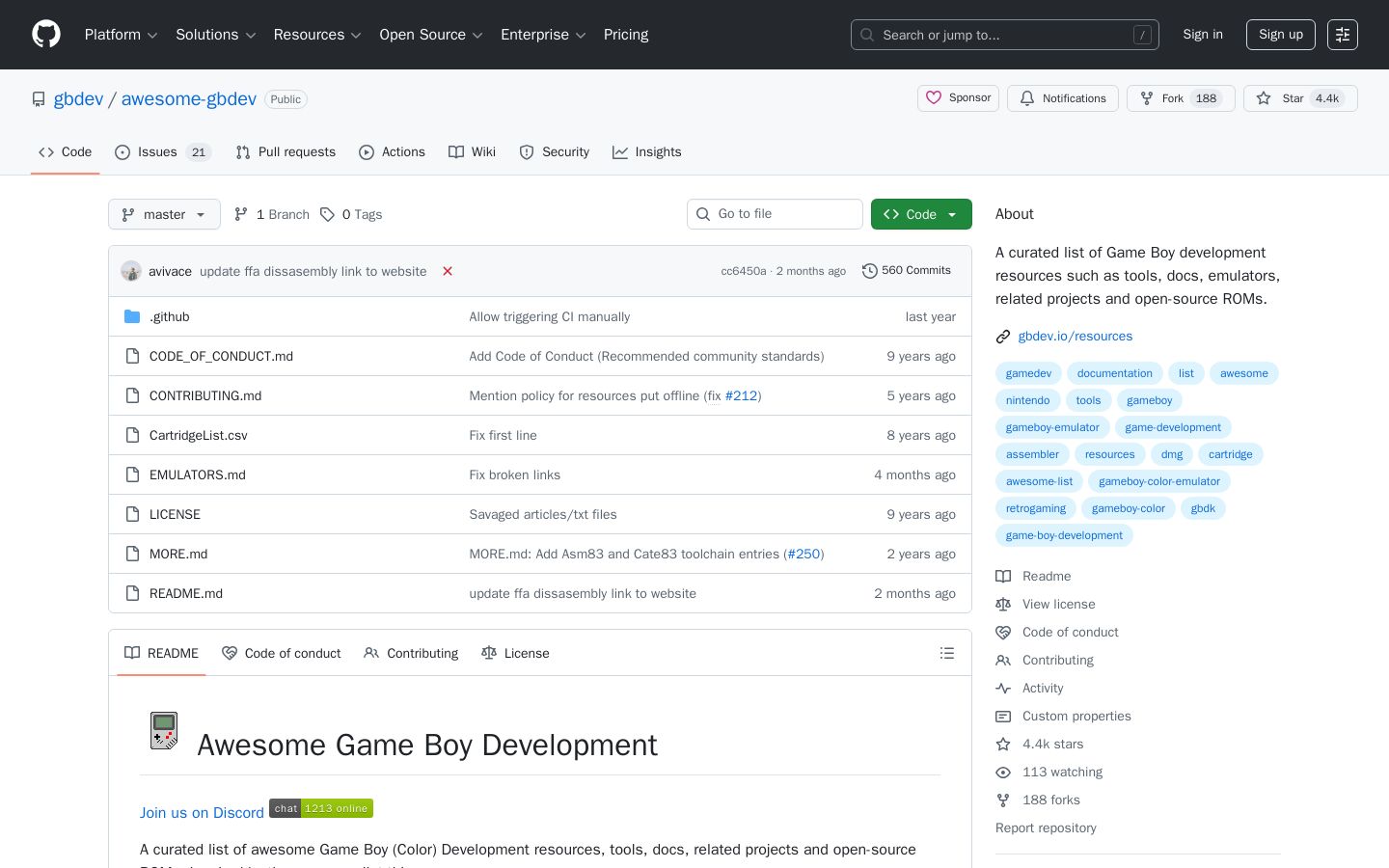Switch to the Wiki tab
Screen dimensions: 1389x868
pos(472,152)
